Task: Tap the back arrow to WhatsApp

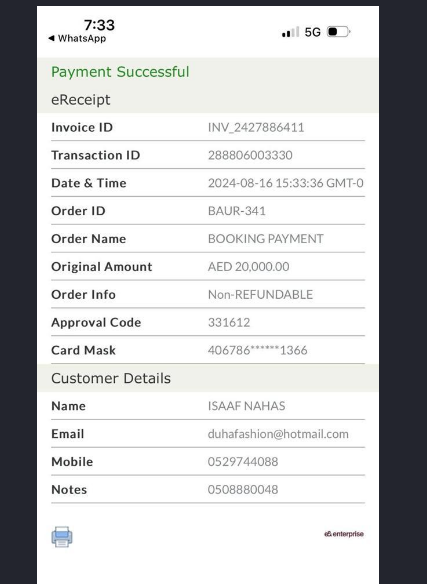Action: 51,38
